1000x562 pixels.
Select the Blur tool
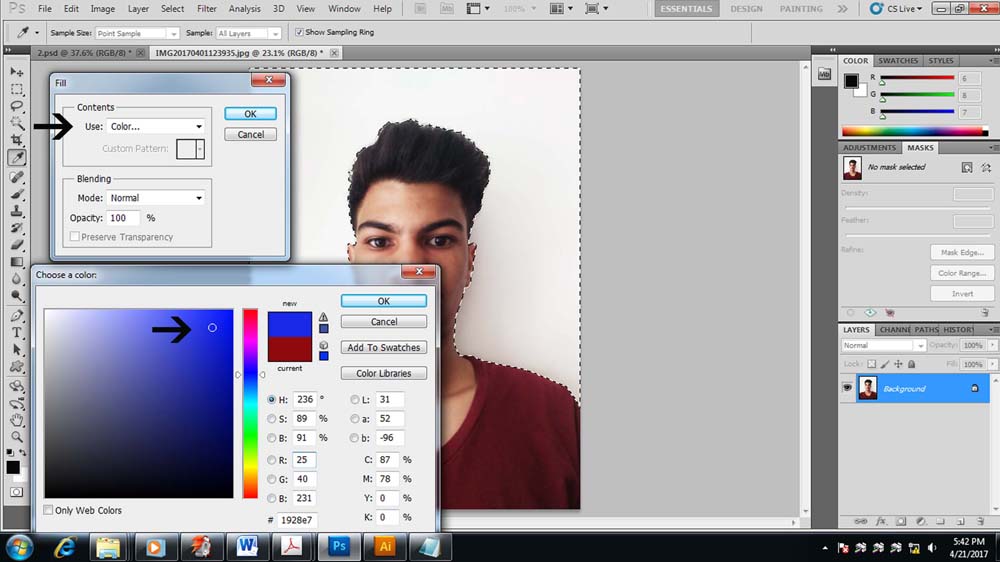tap(17, 279)
